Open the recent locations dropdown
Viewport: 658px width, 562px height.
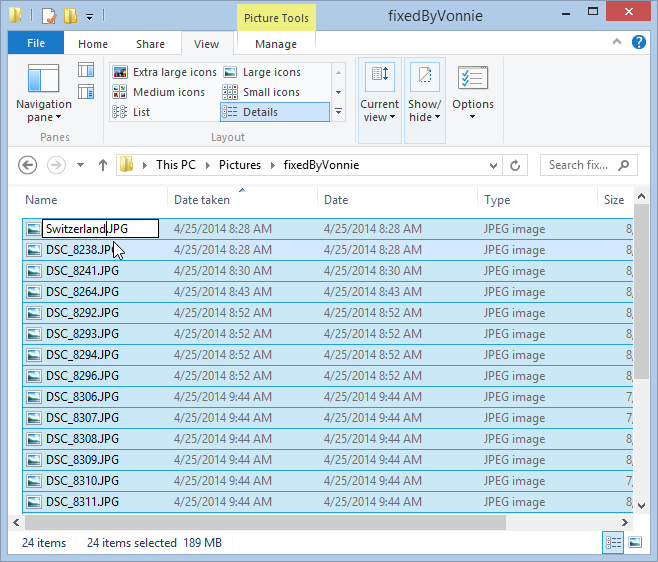tap(80, 165)
